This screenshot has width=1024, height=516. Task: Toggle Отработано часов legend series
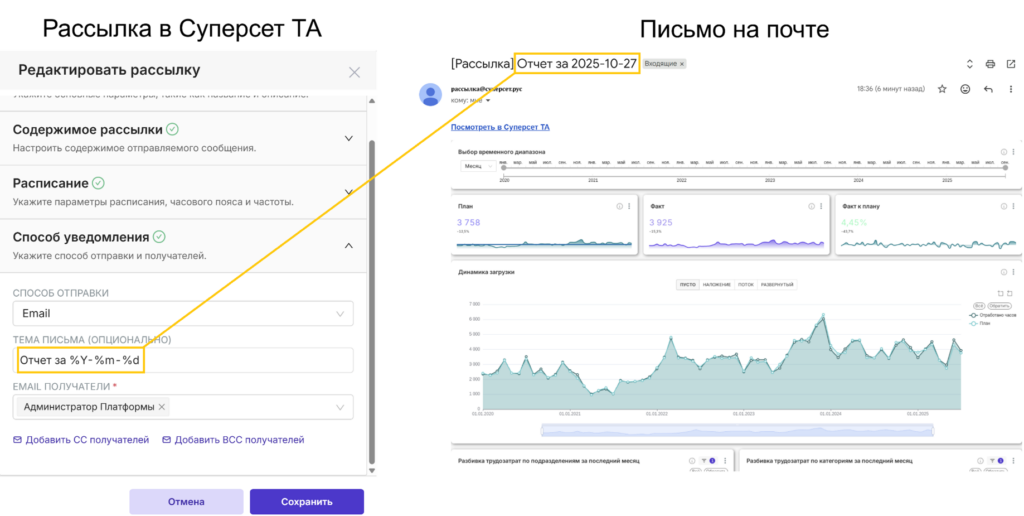tap(993, 315)
